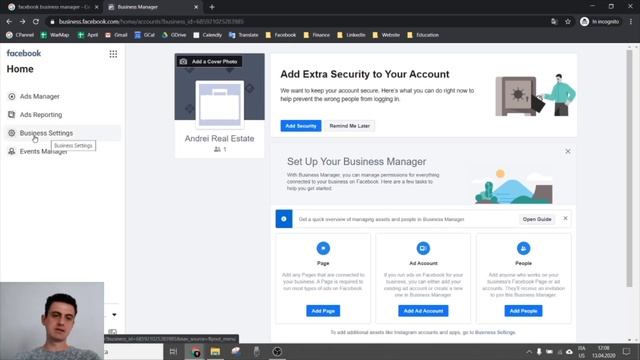Click the business profile picture placeholder
This screenshot has height=360, width=640.
(220, 104)
